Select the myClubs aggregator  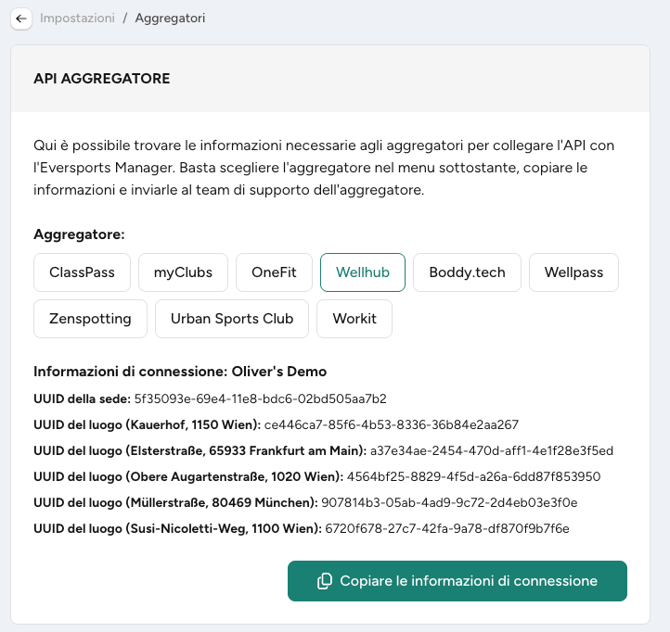point(183,273)
